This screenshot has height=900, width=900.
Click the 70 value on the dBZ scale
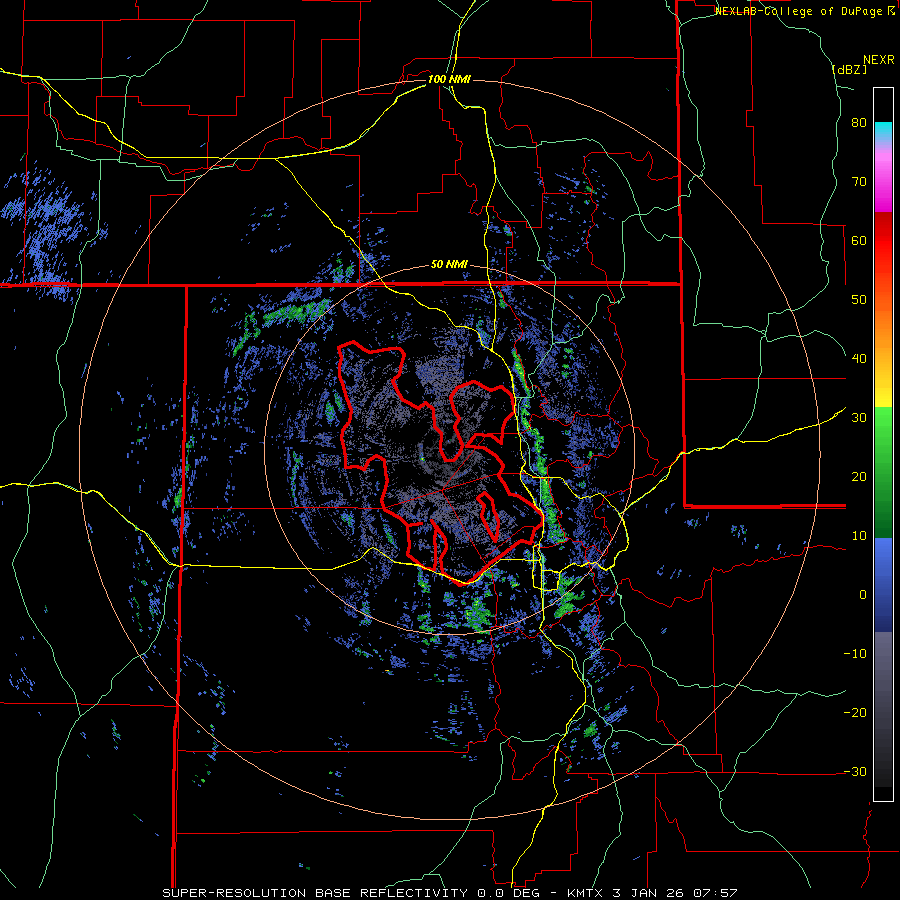(x=859, y=182)
